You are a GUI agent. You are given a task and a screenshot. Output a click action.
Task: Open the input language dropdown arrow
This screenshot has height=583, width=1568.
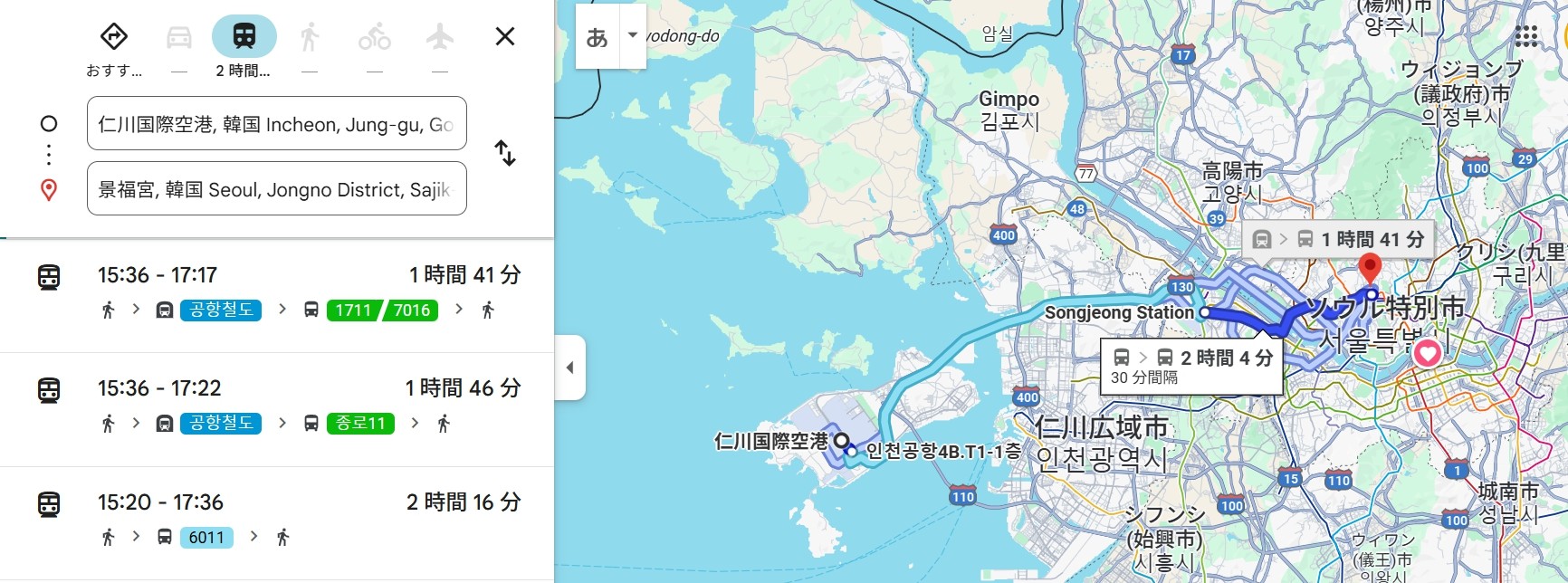(x=633, y=36)
